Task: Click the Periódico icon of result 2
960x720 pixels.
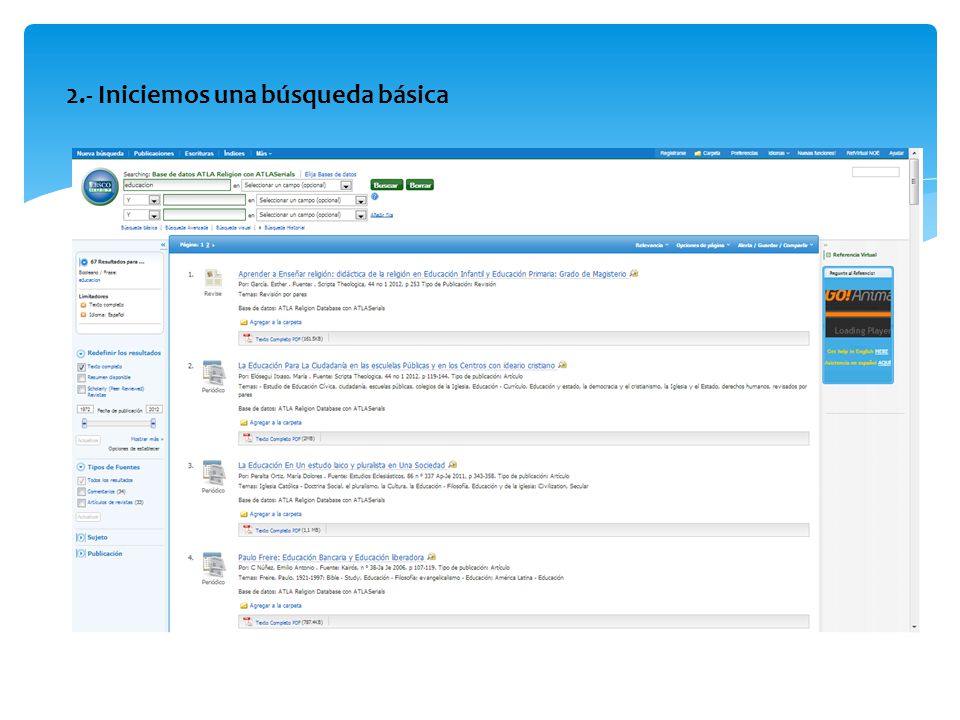Action: tap(213, 372)
